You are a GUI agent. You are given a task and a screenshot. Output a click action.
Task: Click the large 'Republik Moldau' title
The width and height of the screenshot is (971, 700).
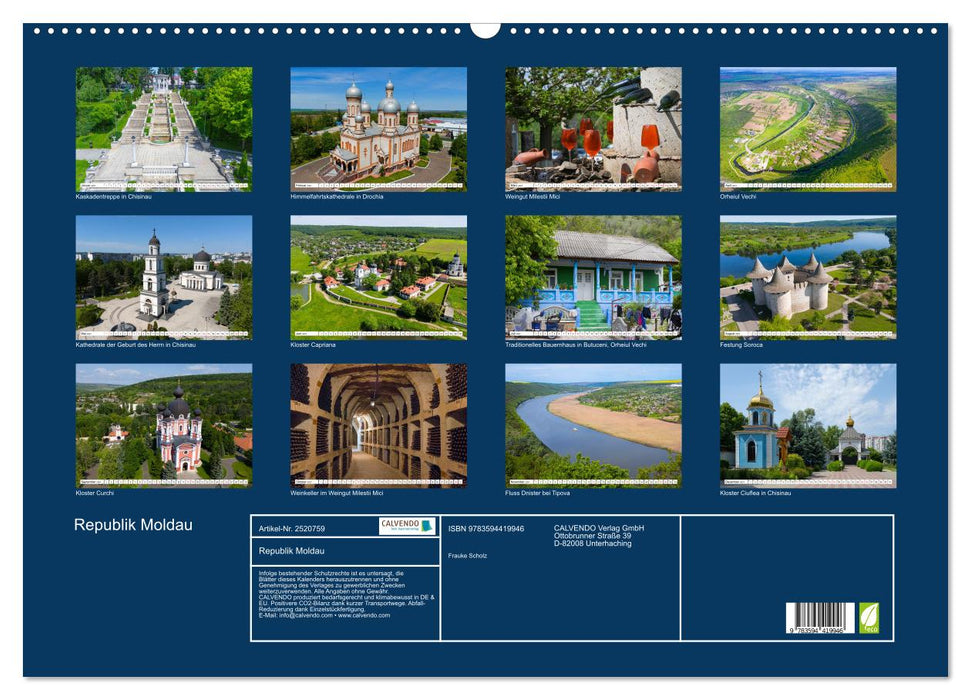pyautogui.click(x=133, y=525)
